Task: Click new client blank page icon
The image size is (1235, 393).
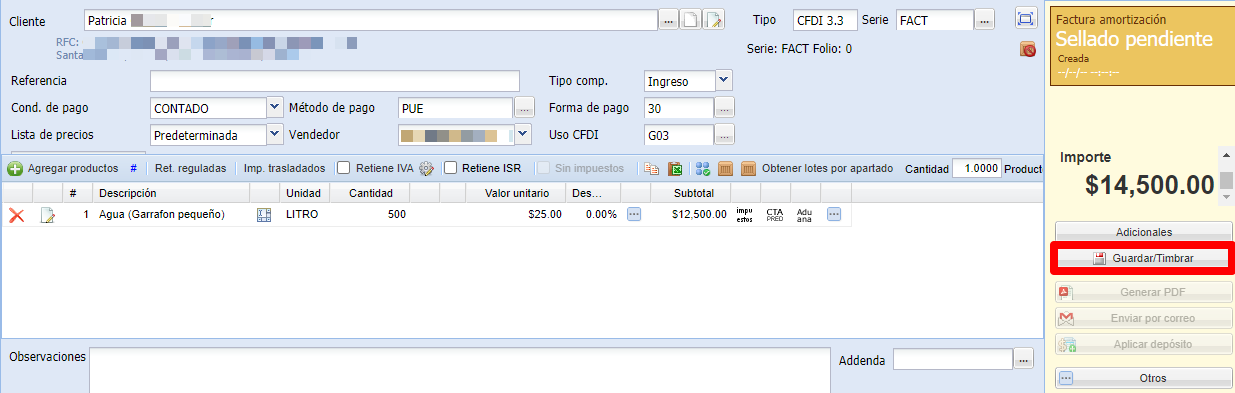Action: 691,20
